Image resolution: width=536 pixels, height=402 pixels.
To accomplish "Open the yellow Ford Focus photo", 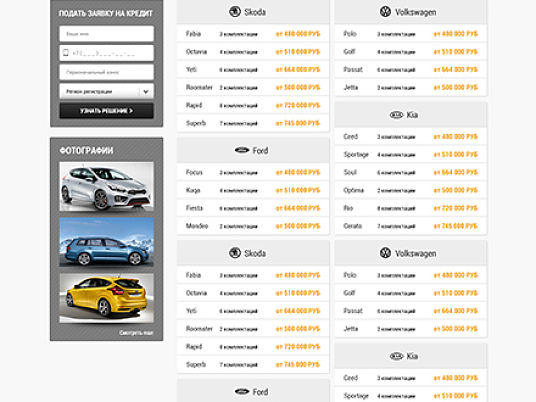I will 107,298.
